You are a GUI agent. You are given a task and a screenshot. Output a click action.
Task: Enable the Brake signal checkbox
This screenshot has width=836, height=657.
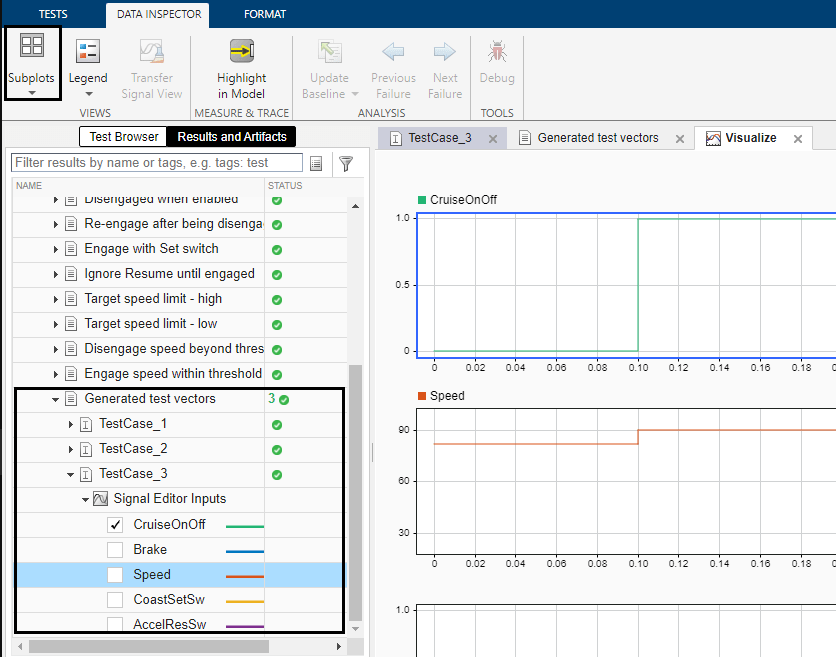pyautogui.click(x=115, y=549)
